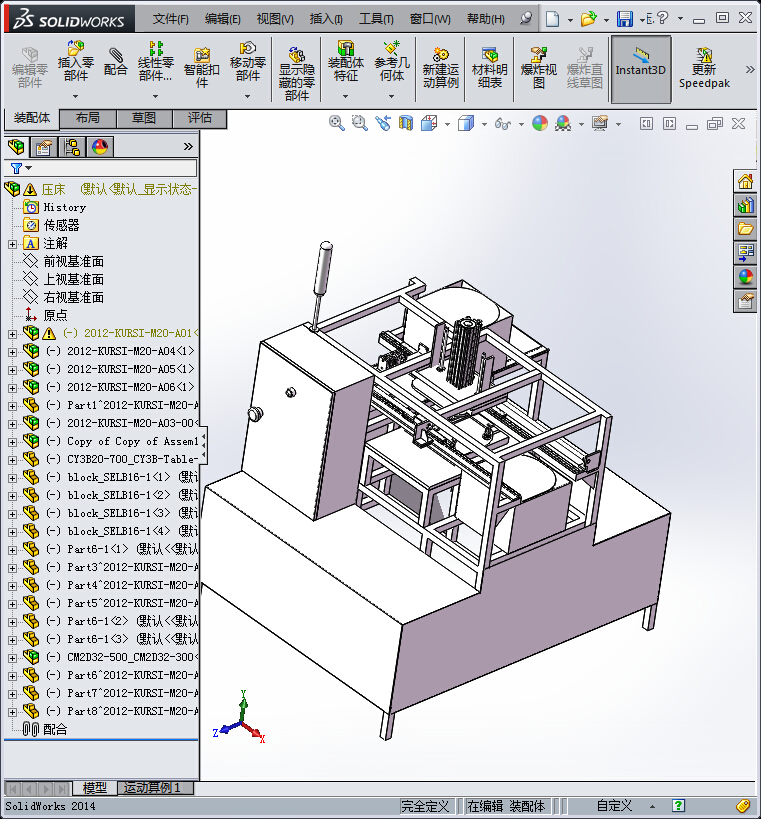Click the Insert Components (插入零部件) icon
This screenshot has width=761, height=819.
click(x=76, y=61)
